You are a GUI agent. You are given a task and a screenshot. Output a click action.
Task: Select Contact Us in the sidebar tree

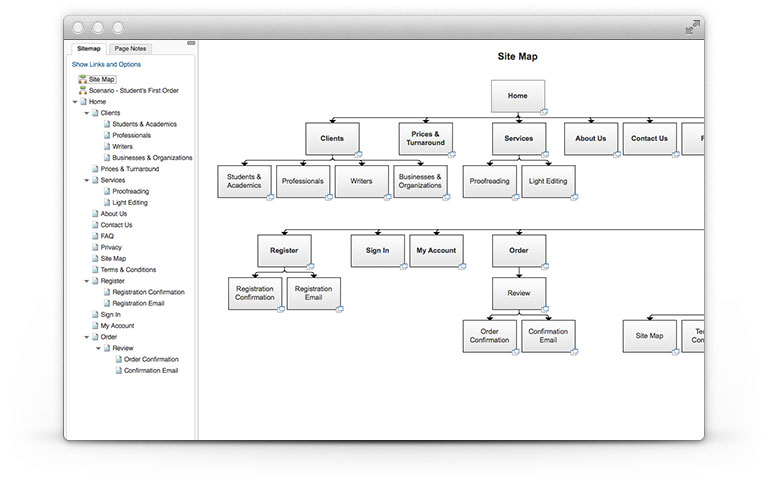(x=116, y=225)
